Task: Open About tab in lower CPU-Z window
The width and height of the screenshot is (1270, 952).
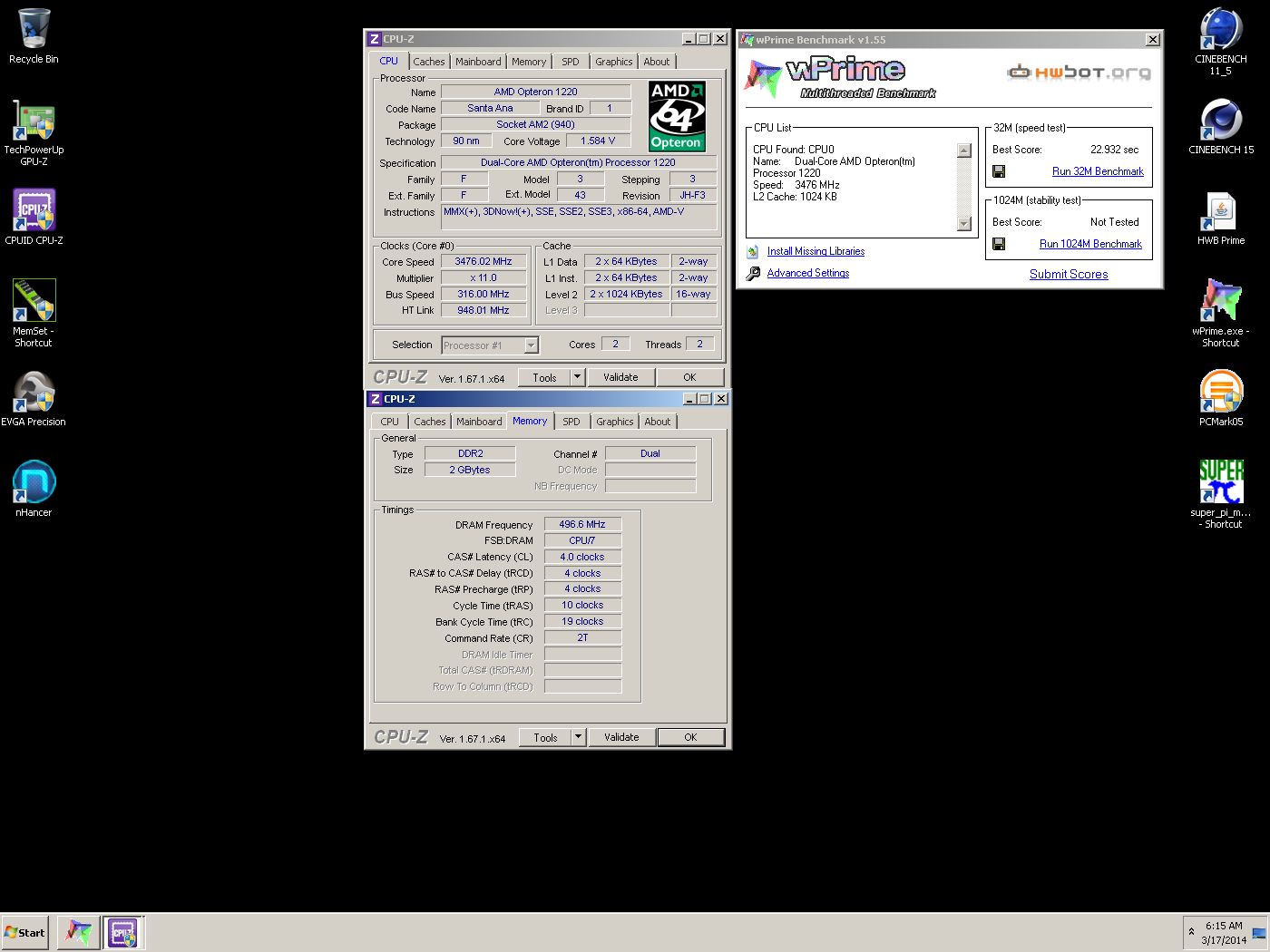Action: coord(658,422)
